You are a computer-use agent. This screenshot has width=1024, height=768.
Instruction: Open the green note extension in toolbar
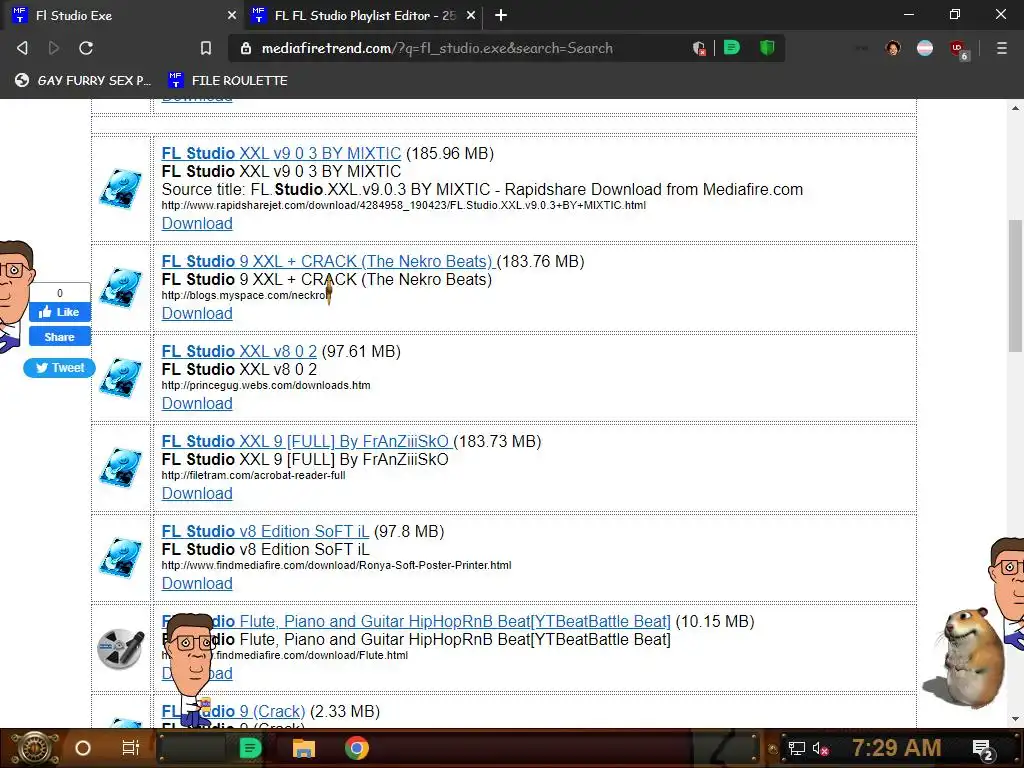click(x=732, y=48)
